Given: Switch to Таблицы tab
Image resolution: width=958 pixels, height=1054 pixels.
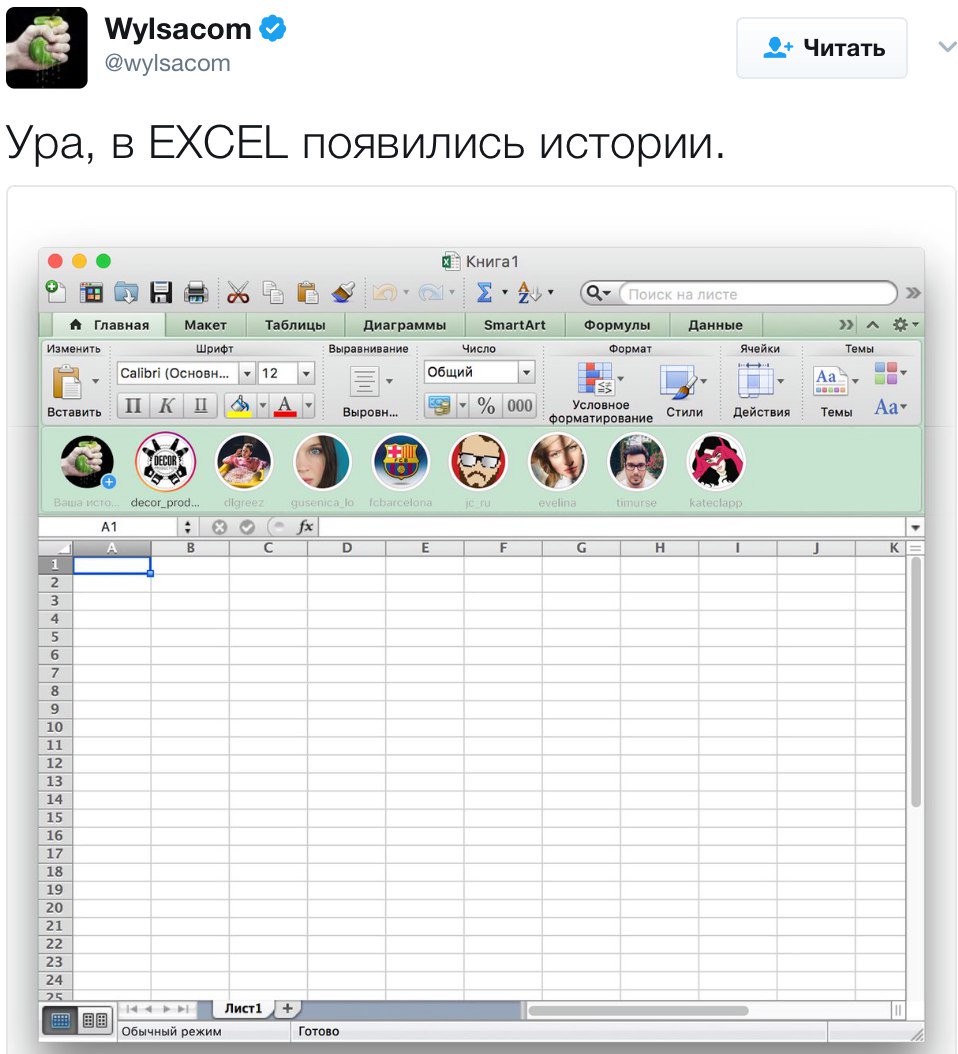Looking at the screenshot, I should tap(294, 325).
